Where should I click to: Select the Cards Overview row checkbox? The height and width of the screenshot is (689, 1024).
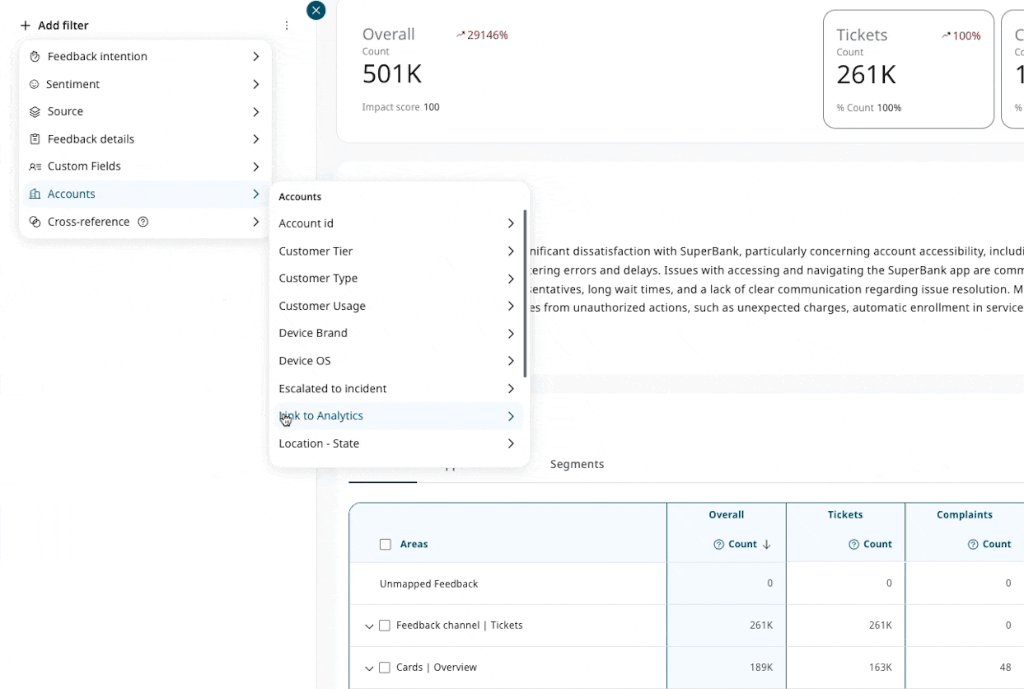pos(385,668)
